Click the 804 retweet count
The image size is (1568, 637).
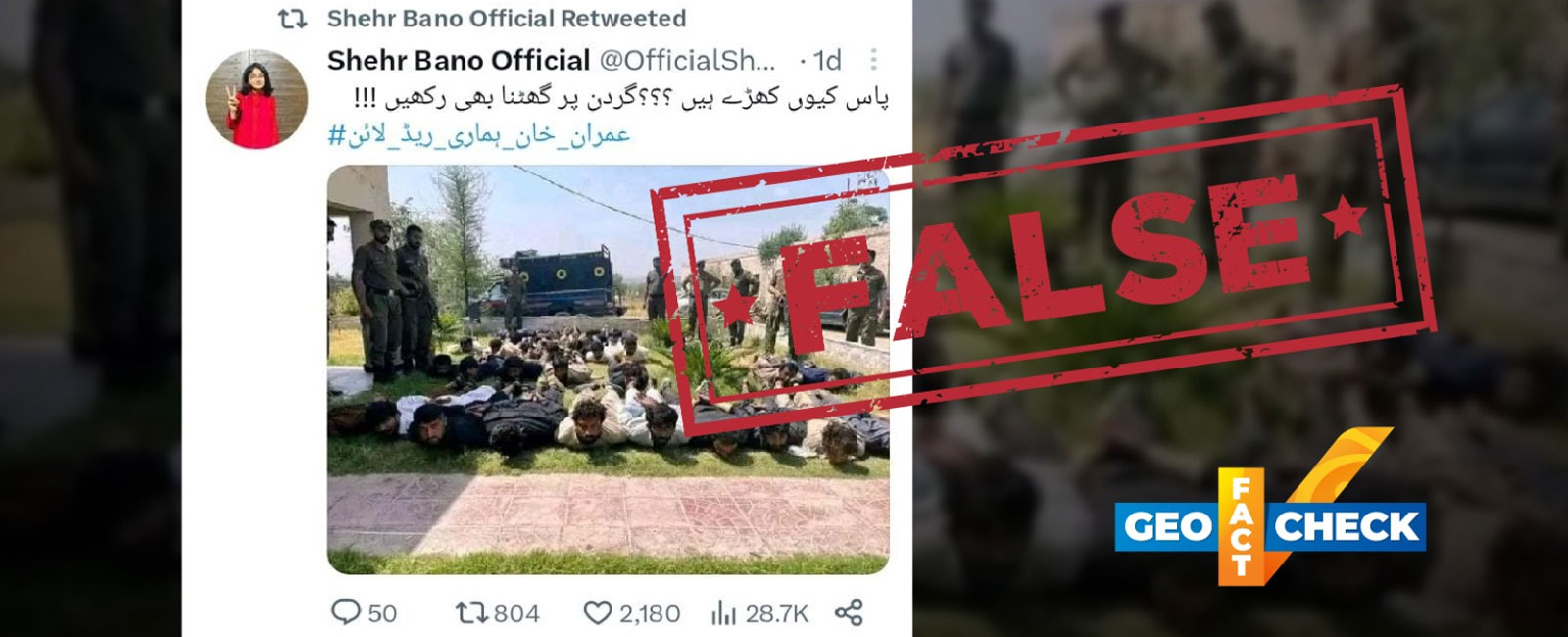516,613
